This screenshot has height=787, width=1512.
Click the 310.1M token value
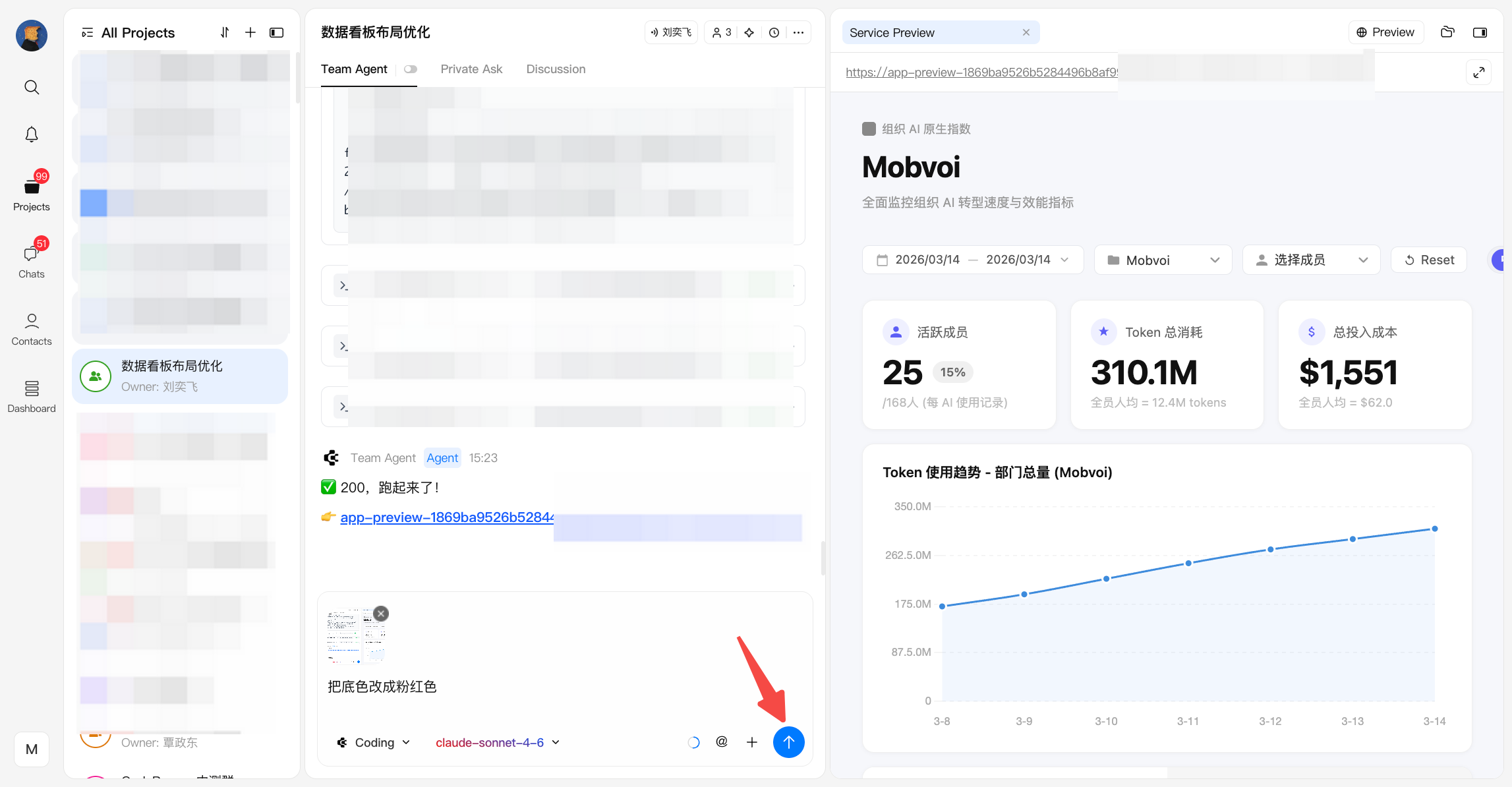[1144, 372]
